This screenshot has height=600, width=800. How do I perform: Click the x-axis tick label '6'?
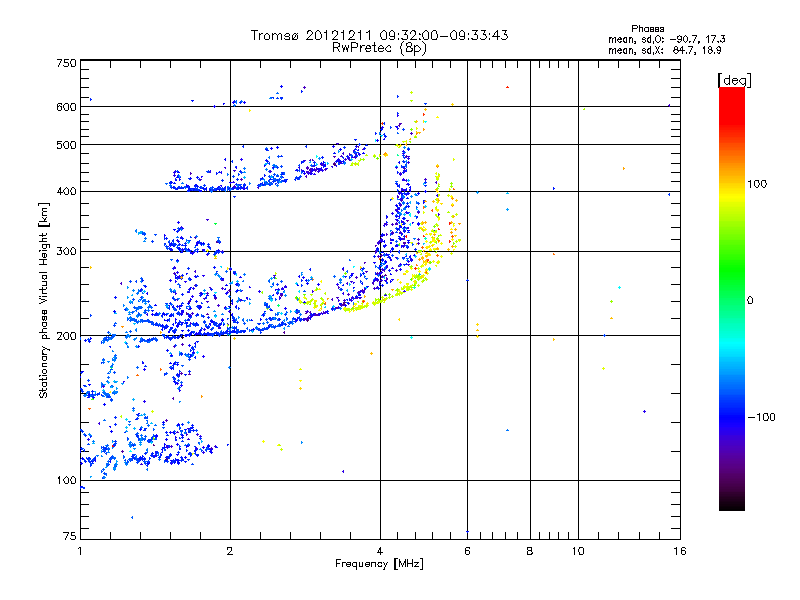[x=467, y=551]
